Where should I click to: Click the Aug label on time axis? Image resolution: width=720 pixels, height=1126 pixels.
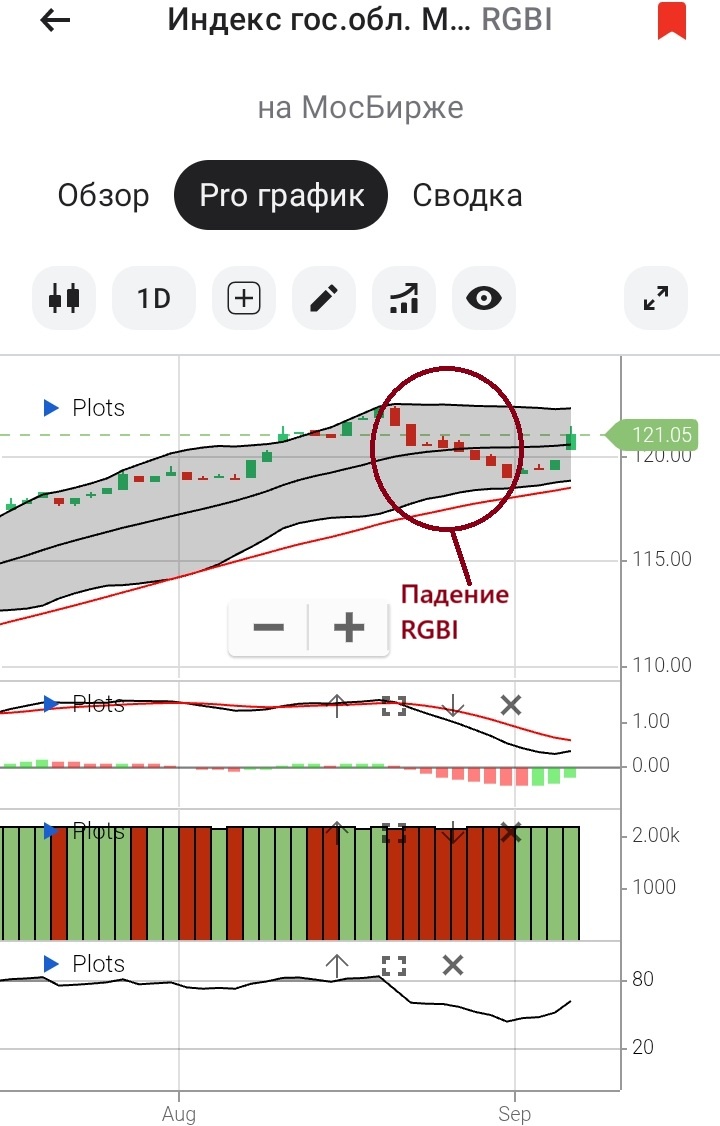[179, 1114]
